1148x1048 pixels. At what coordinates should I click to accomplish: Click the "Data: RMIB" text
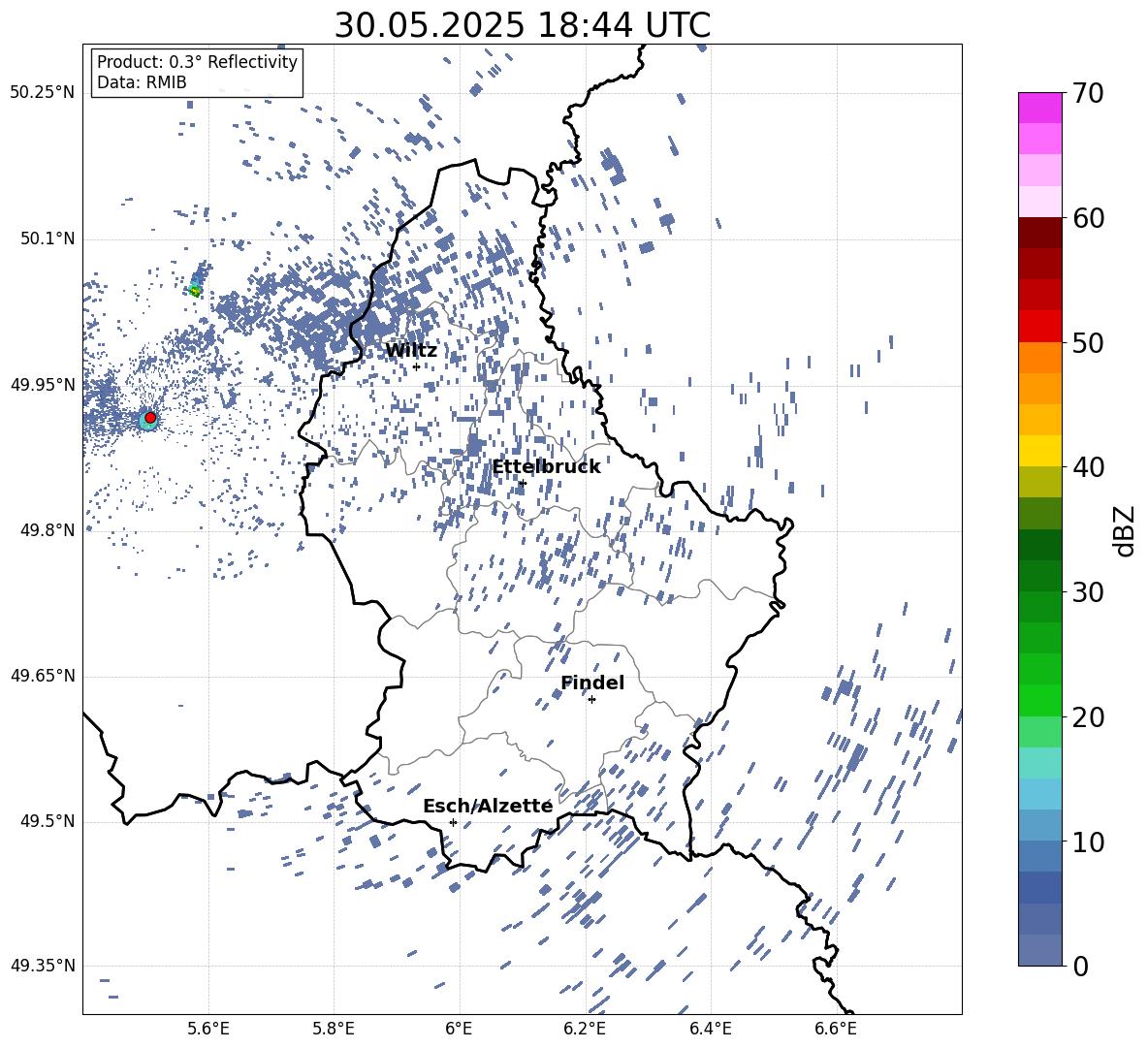142,82
